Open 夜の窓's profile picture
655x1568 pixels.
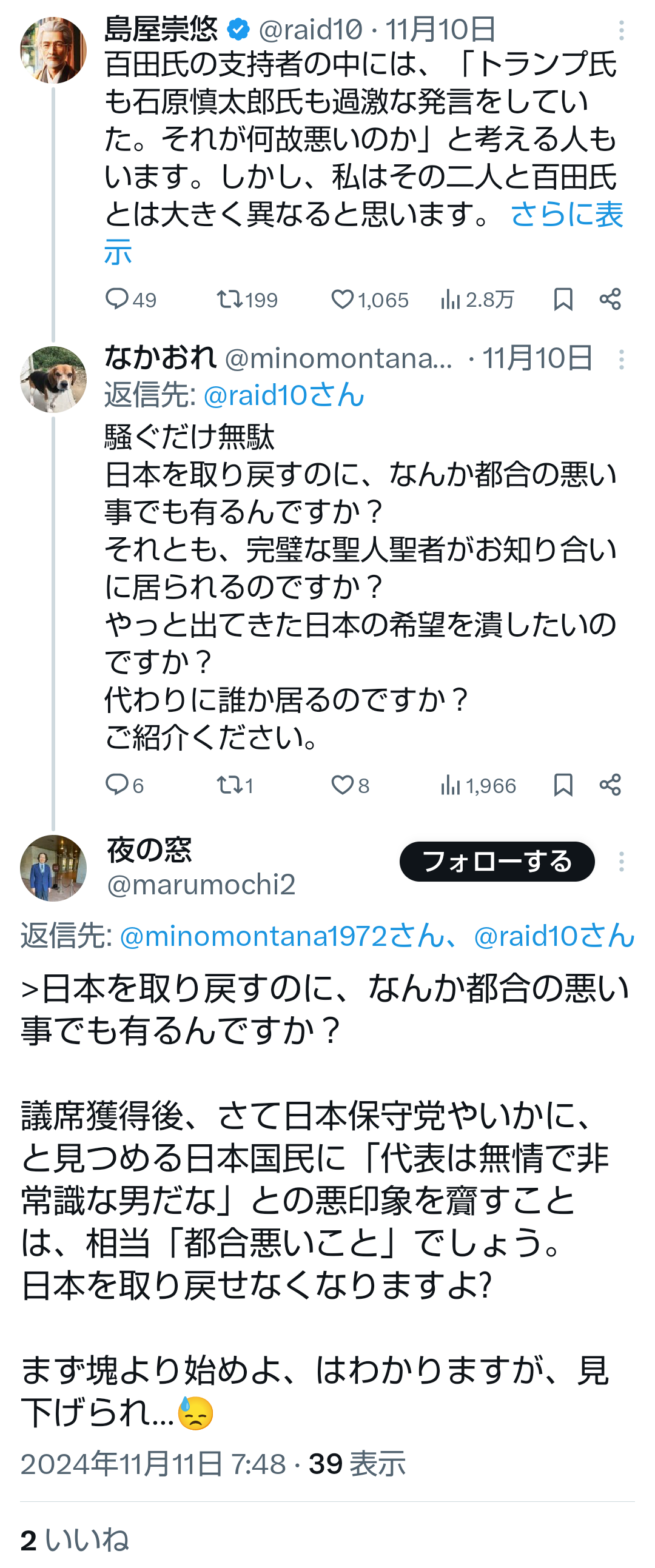[53, 868]
